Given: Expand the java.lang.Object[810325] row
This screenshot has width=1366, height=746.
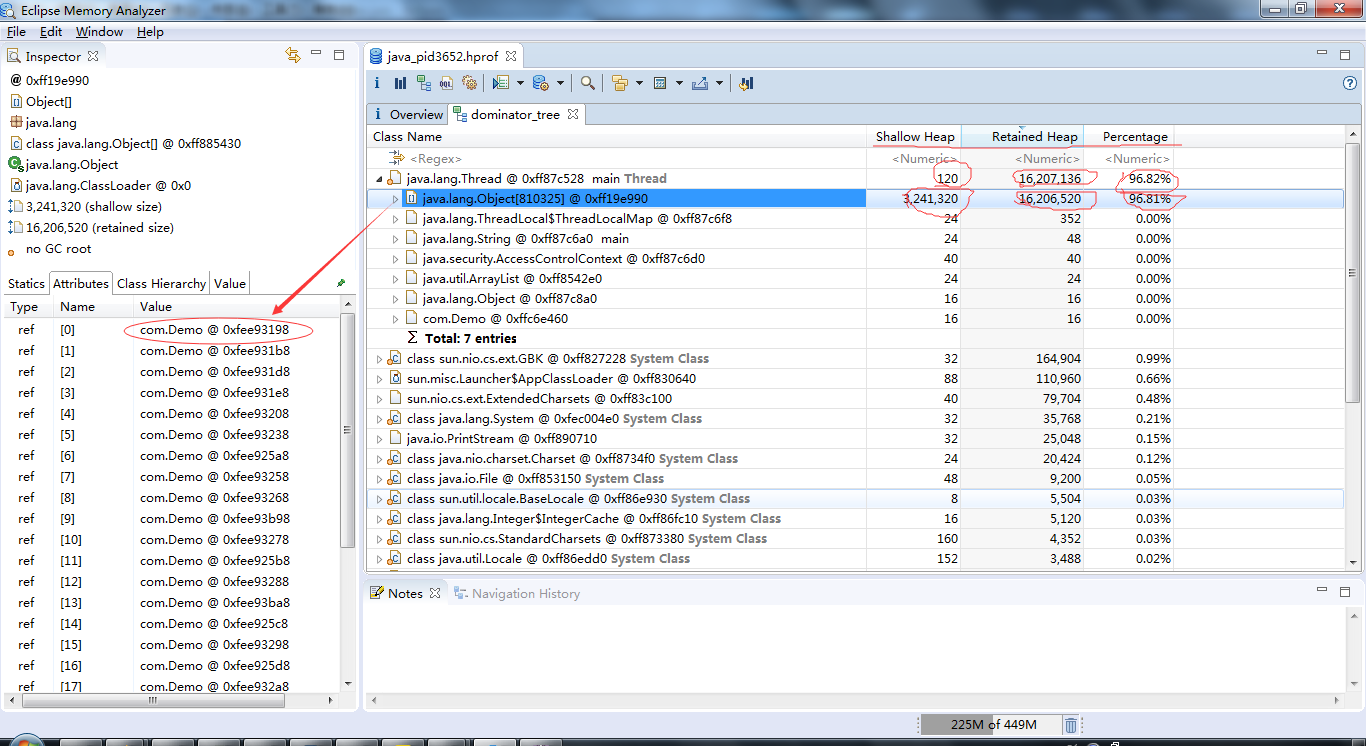Looking at the screenshot, I should [394, 199].
